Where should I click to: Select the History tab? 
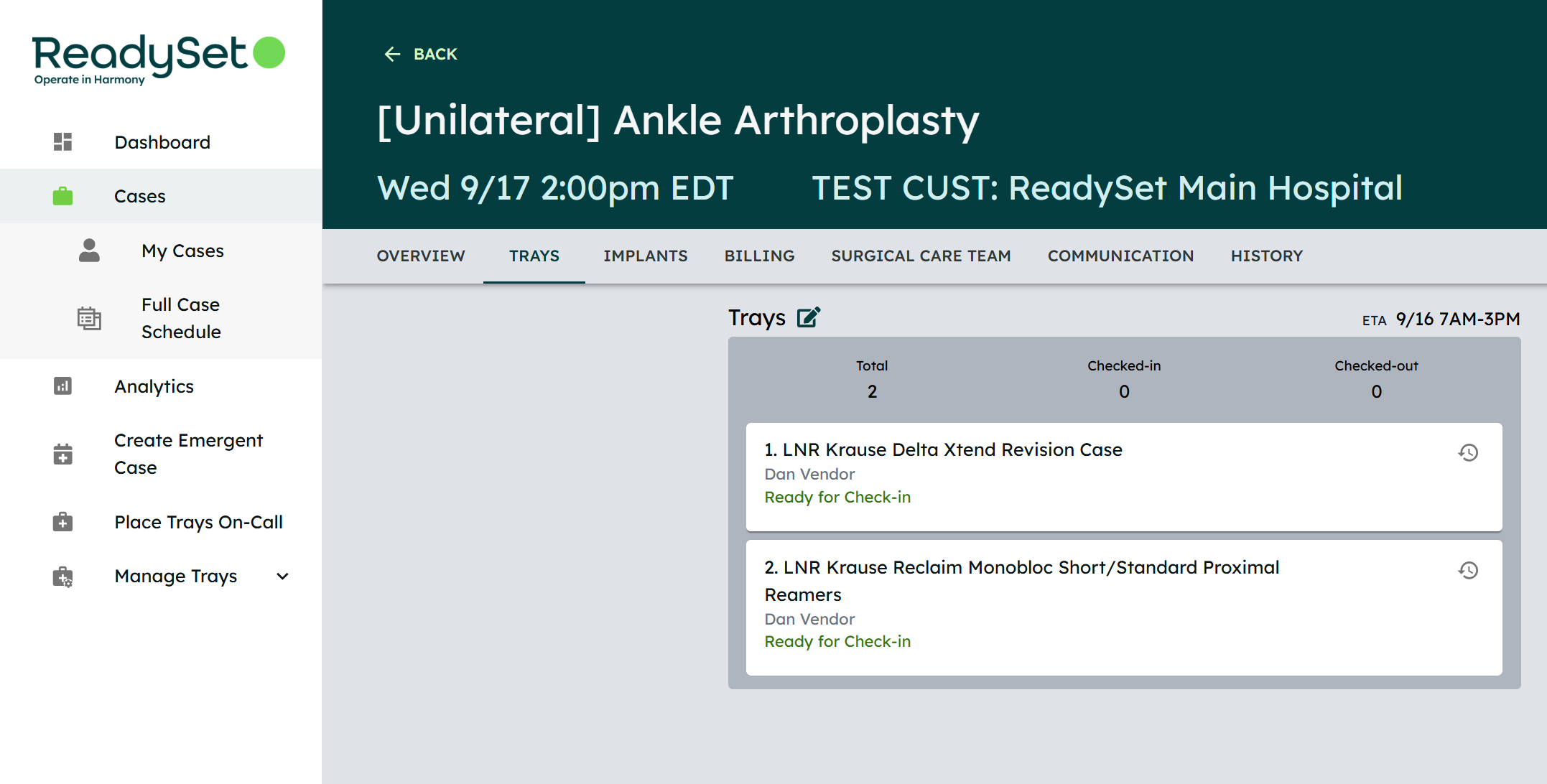[x=1266, y=256]
